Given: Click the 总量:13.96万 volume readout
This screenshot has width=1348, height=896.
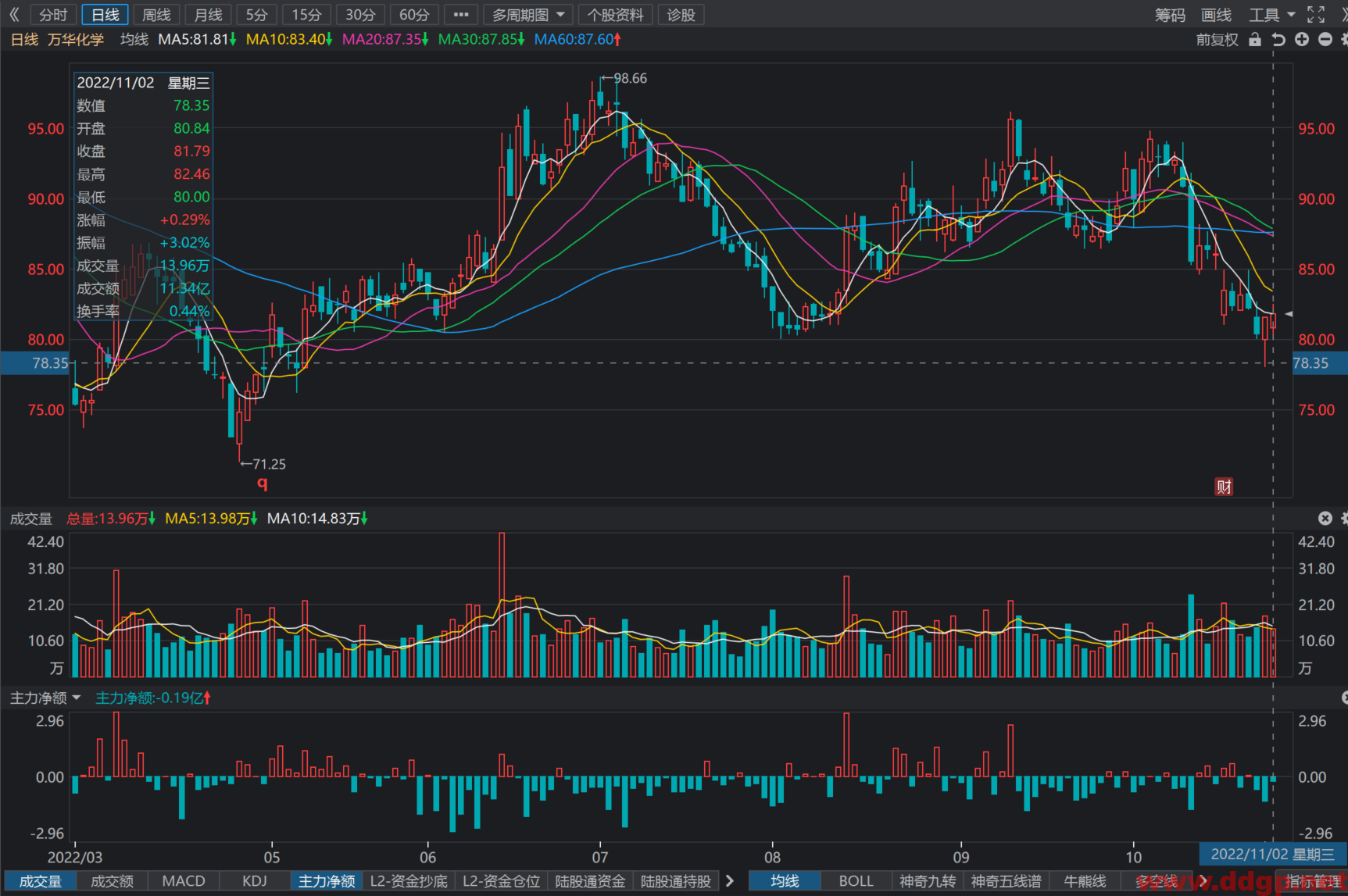Looking at the screenshot, I should (x=111, y=518).
